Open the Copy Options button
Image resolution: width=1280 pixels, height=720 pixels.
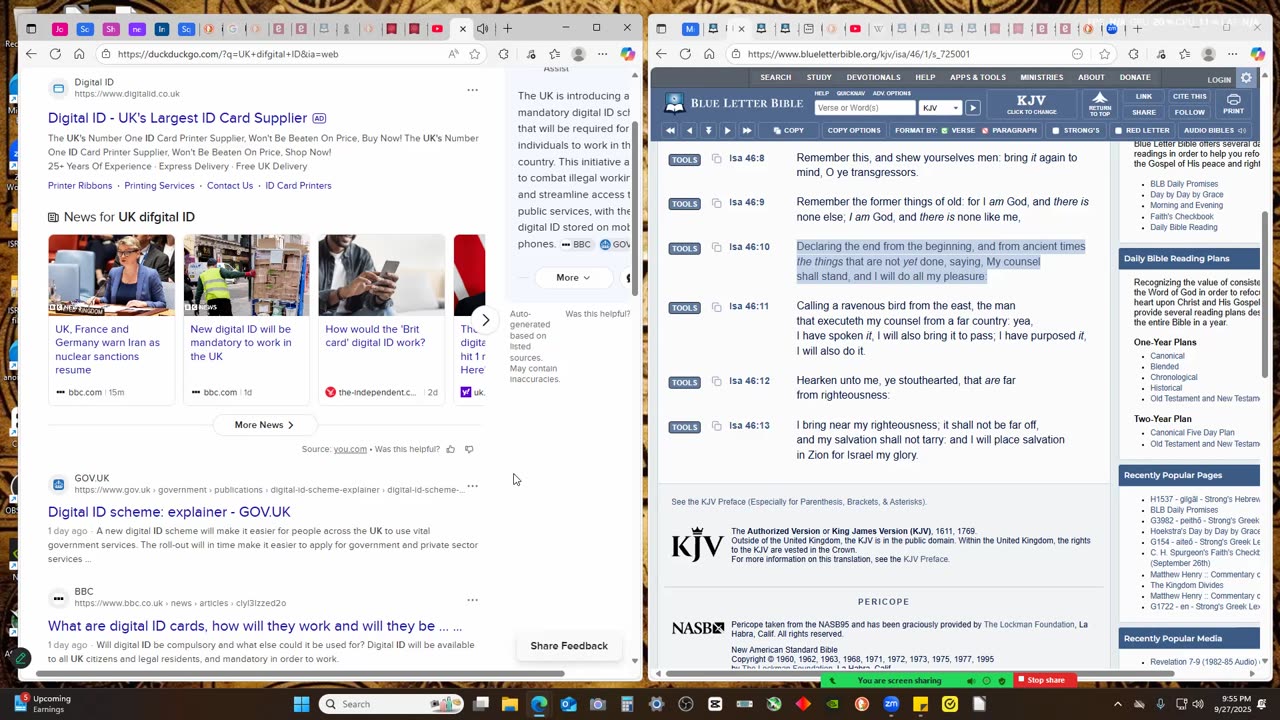854,130
